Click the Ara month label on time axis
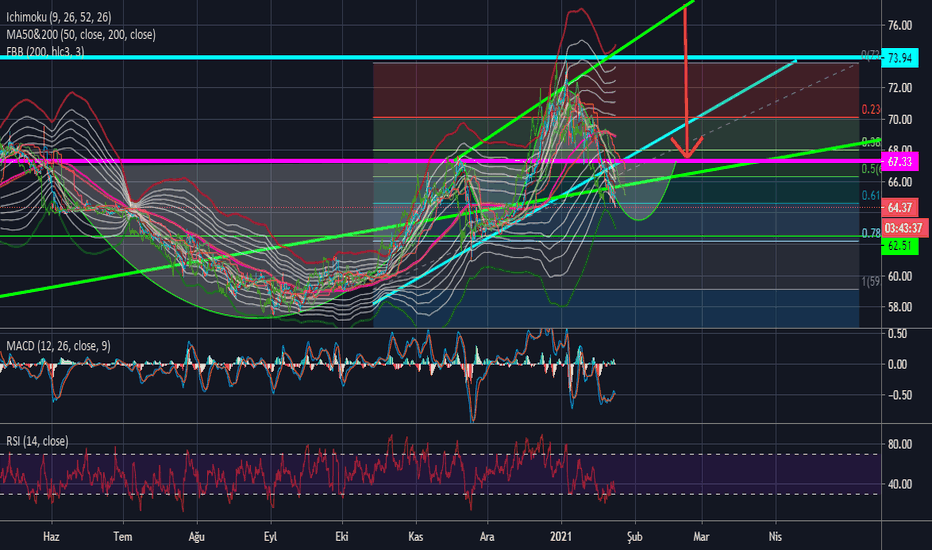 (487, 536)
